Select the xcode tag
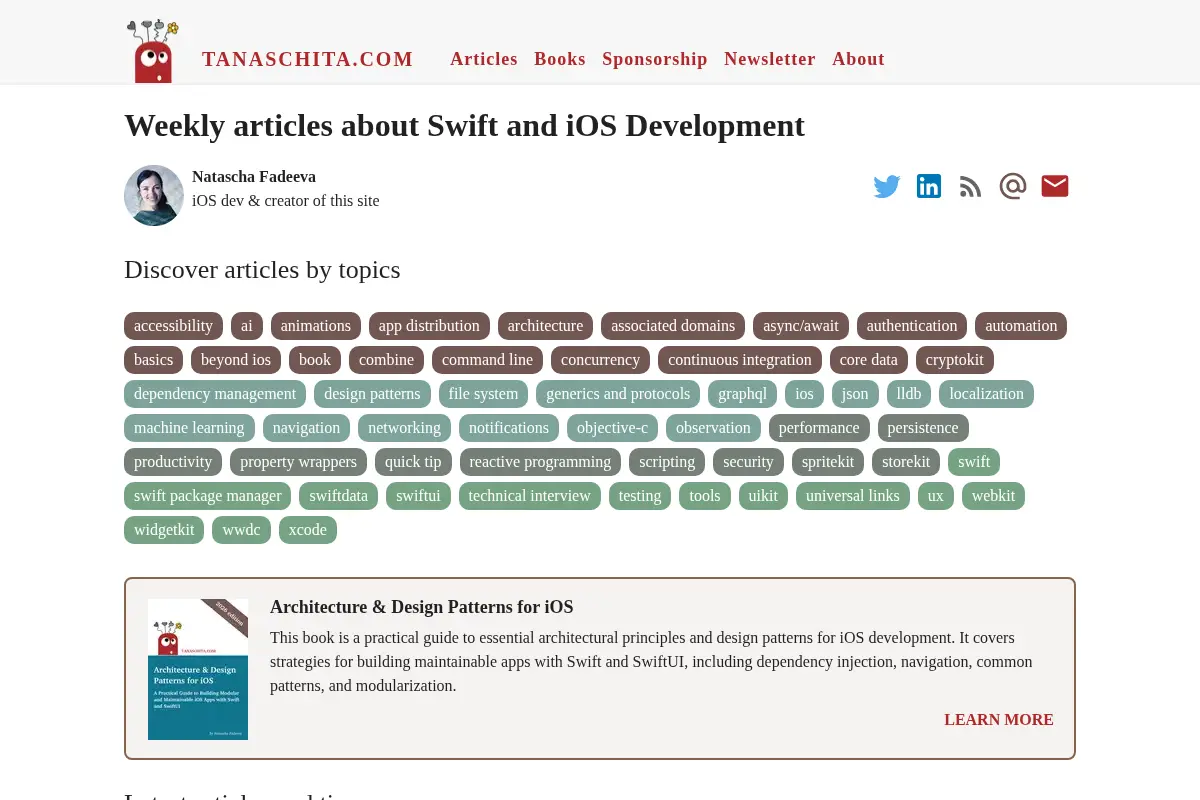The image size is (1200, 800). (308, 530)
